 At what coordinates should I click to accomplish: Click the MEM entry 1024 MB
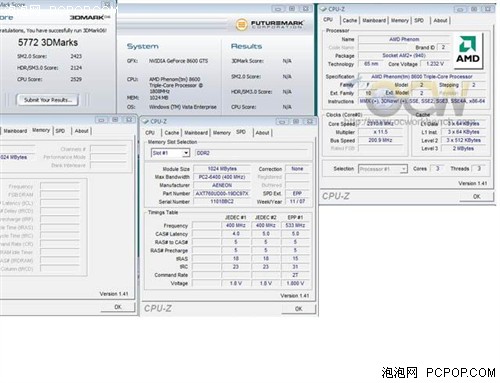coord(159,98)
